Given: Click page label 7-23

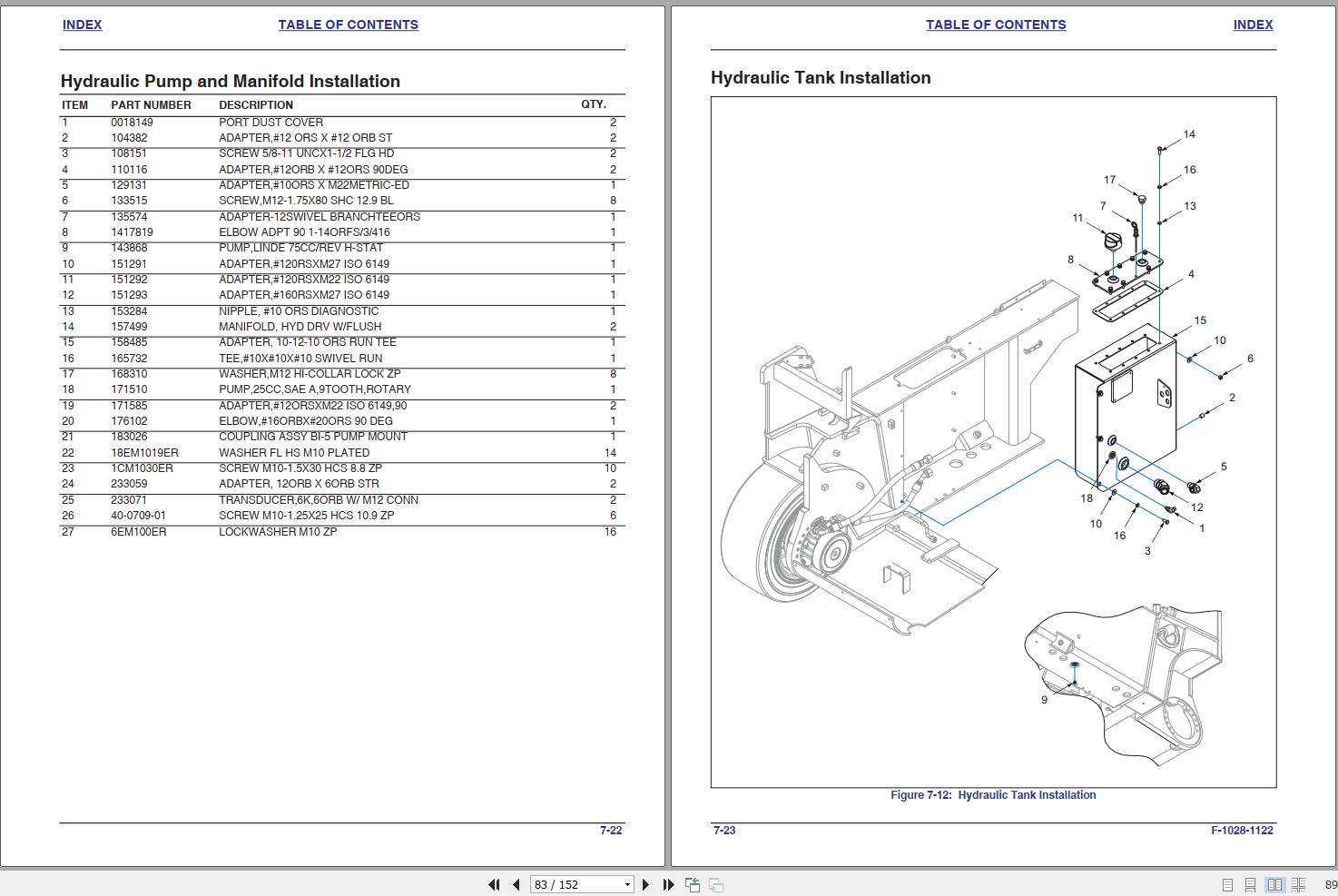Looking at the screenshot, I should (724, 831).
